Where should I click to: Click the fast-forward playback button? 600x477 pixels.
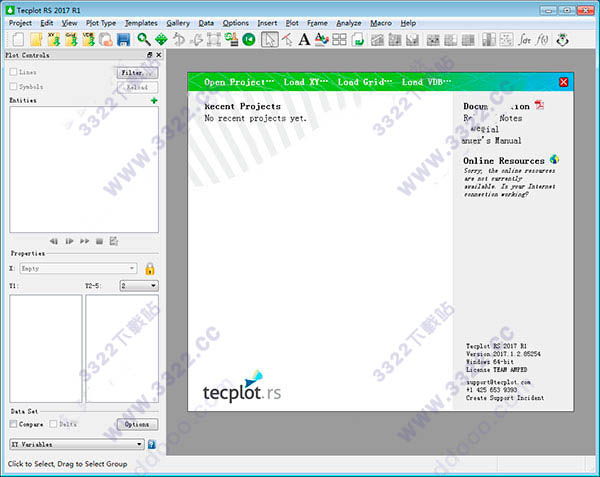[85, 241]
